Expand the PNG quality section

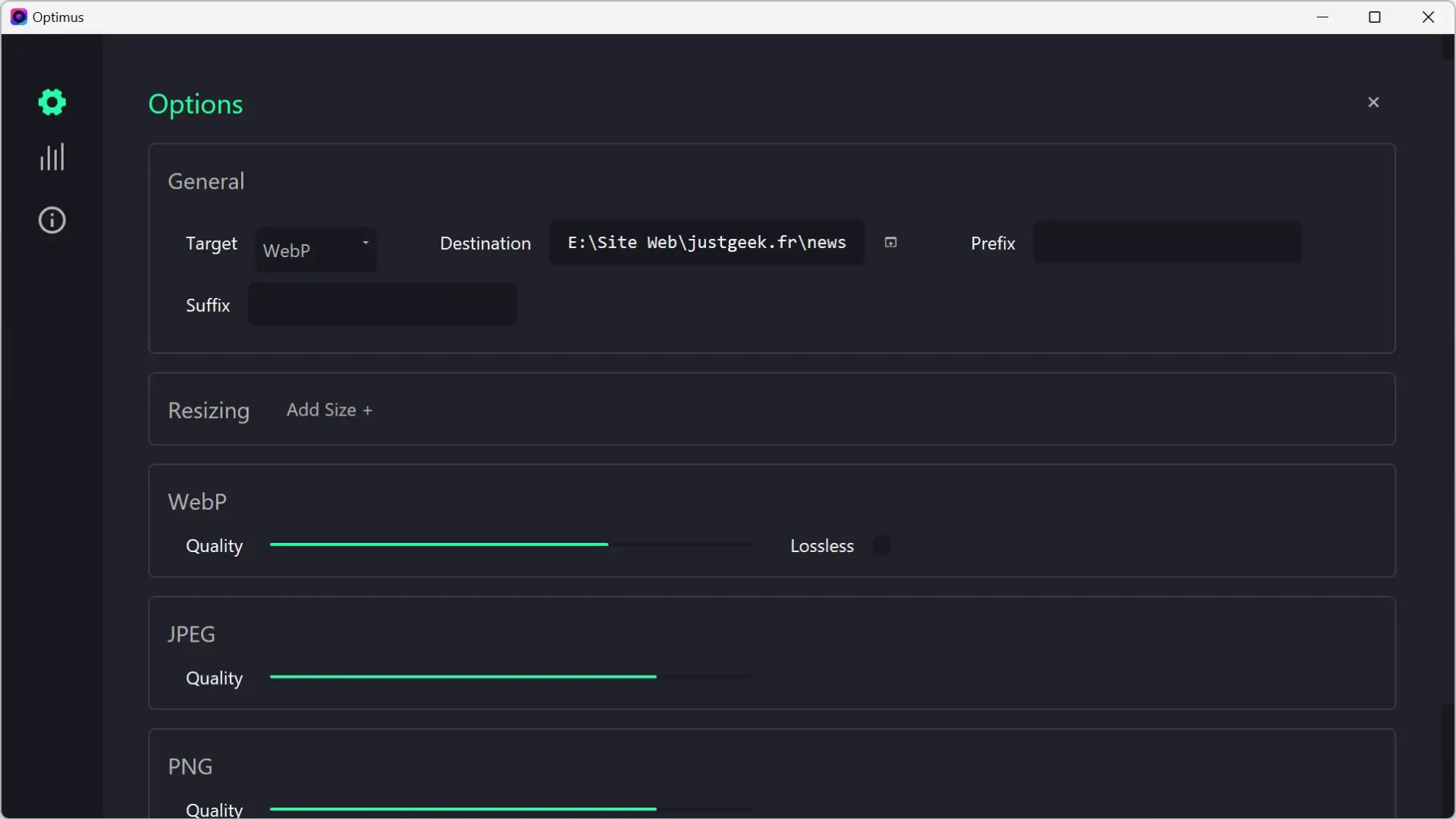point(190,766)
